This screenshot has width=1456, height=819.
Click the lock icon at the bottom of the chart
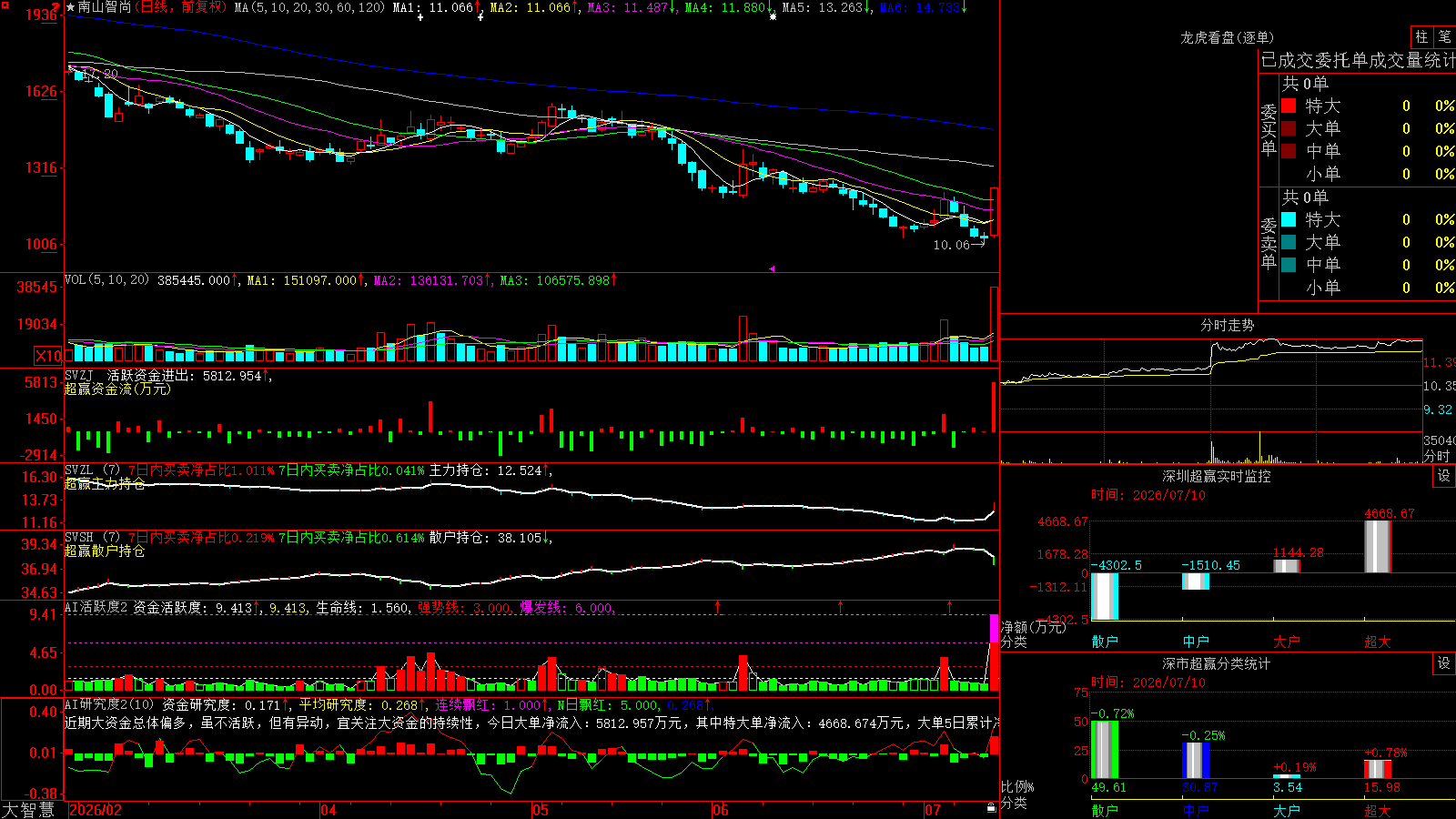click(991, 808)
